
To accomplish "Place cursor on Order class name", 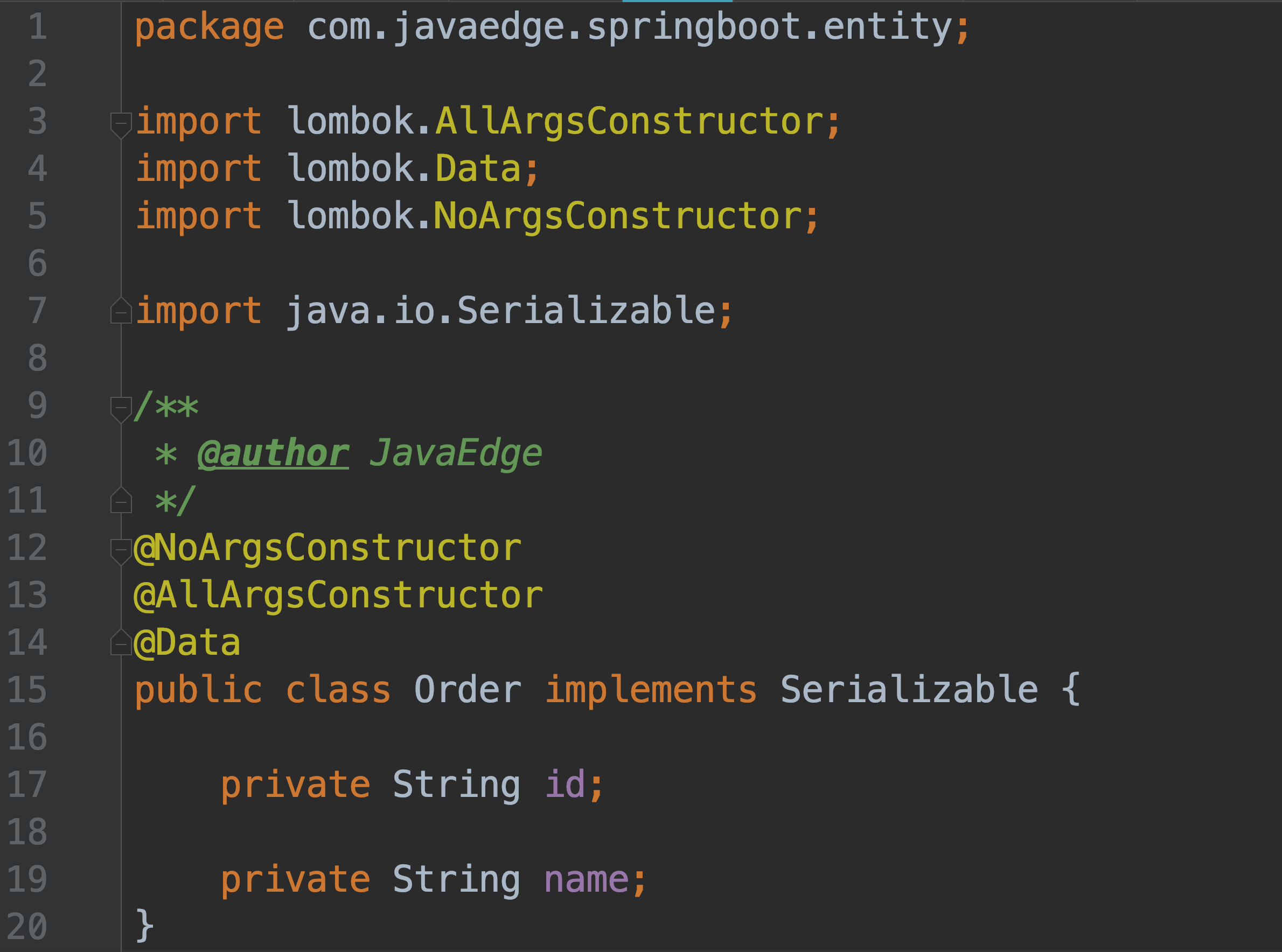I will pyautogui.click(x=468, y=690).
